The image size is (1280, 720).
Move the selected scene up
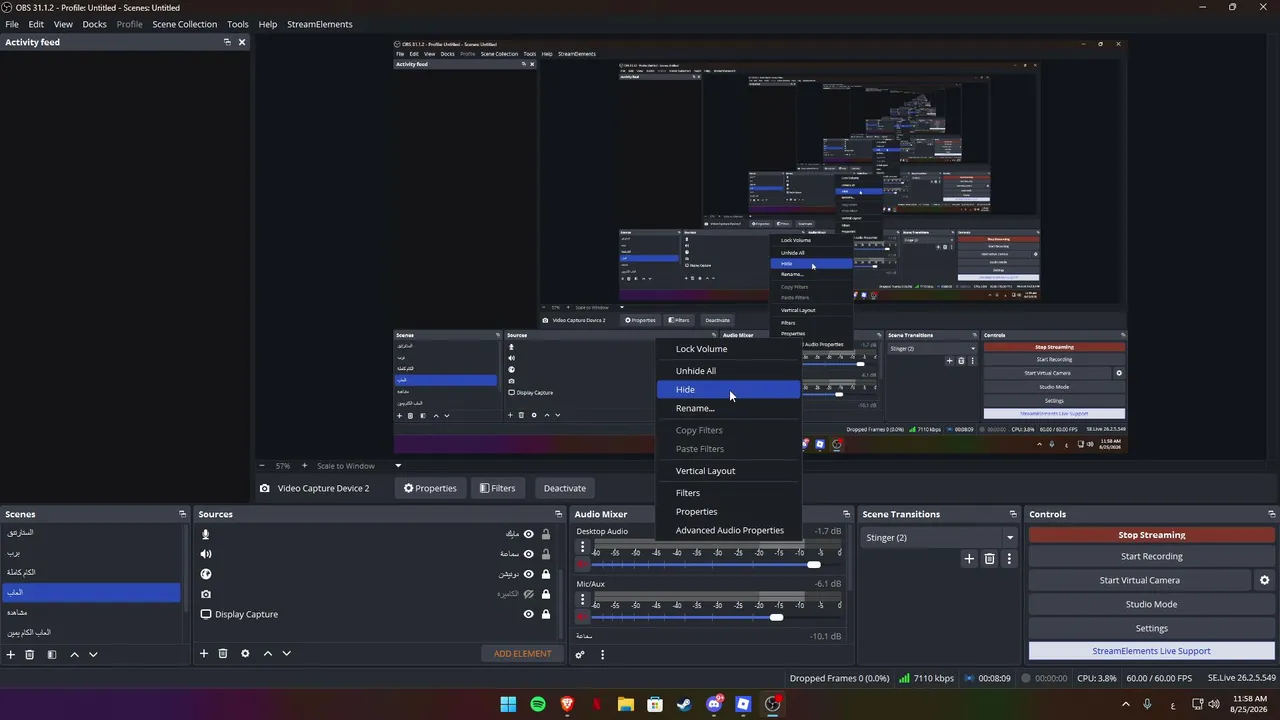(x=74, y=654)
